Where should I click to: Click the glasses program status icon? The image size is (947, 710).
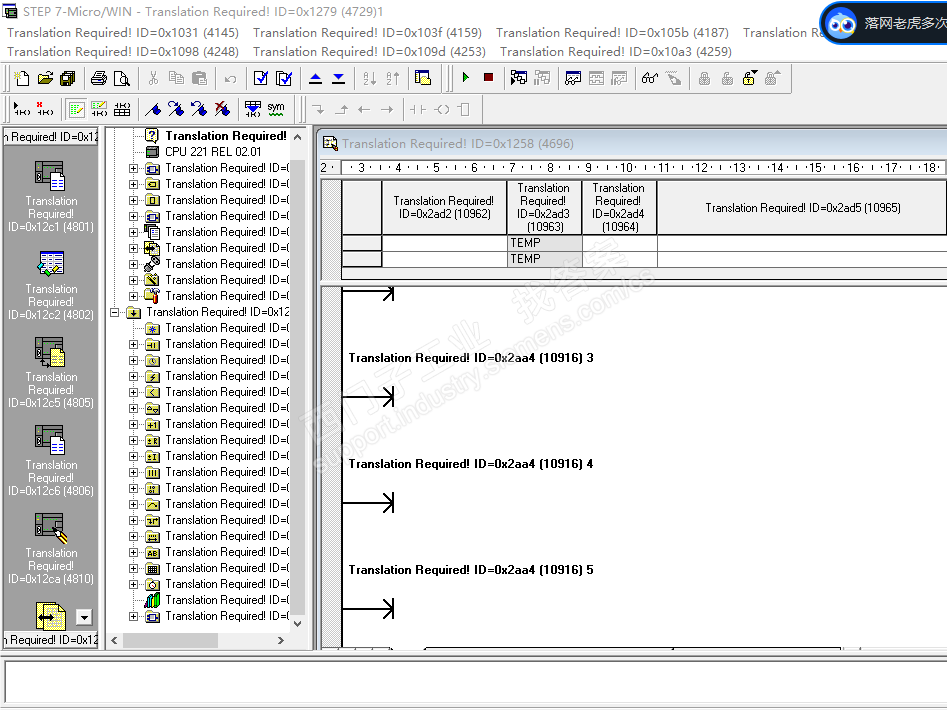pos(649,78)
